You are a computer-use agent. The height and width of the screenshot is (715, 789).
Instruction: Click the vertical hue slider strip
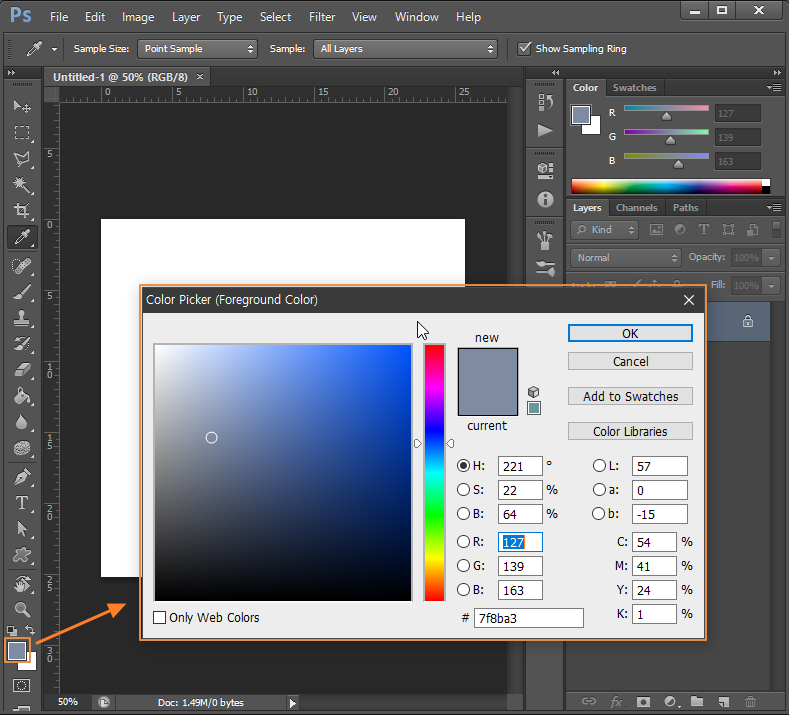coord(434,472)
